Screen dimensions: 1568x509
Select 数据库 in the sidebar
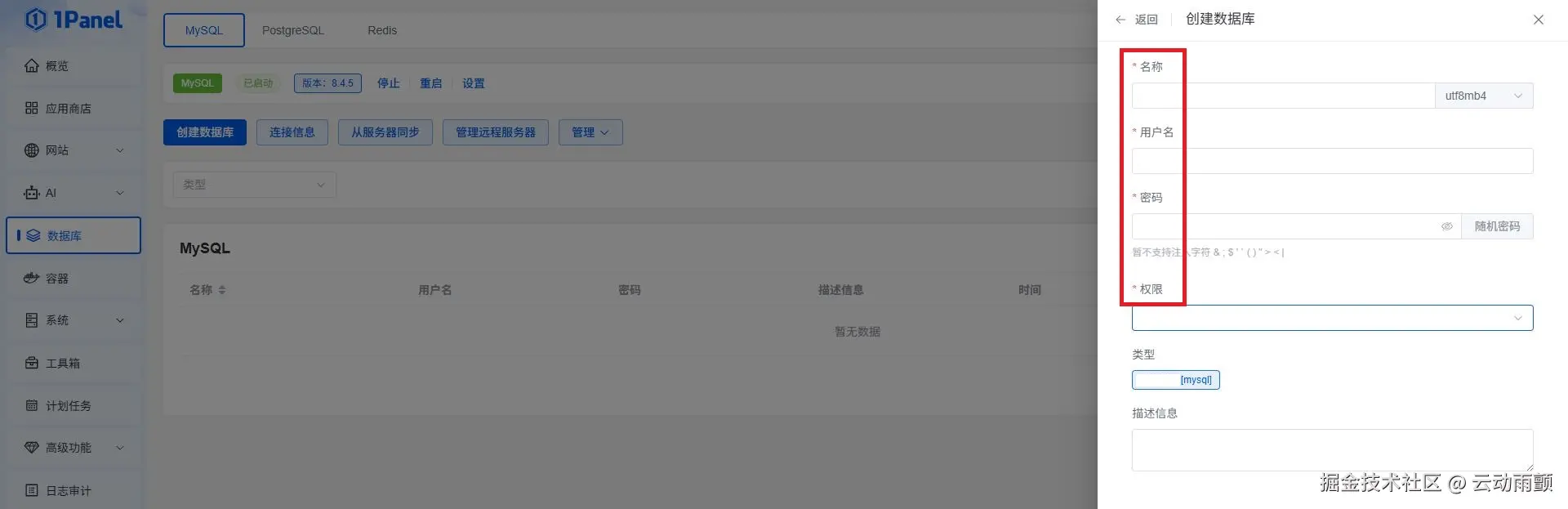[x=73, y=235]
